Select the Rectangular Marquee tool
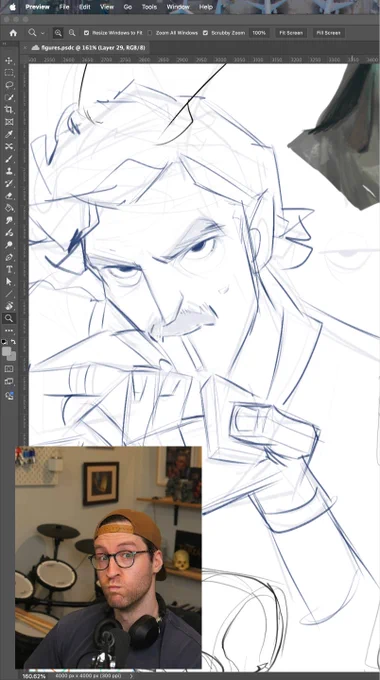The width and height of the screenshot is (380, 680). pos(9,73)
